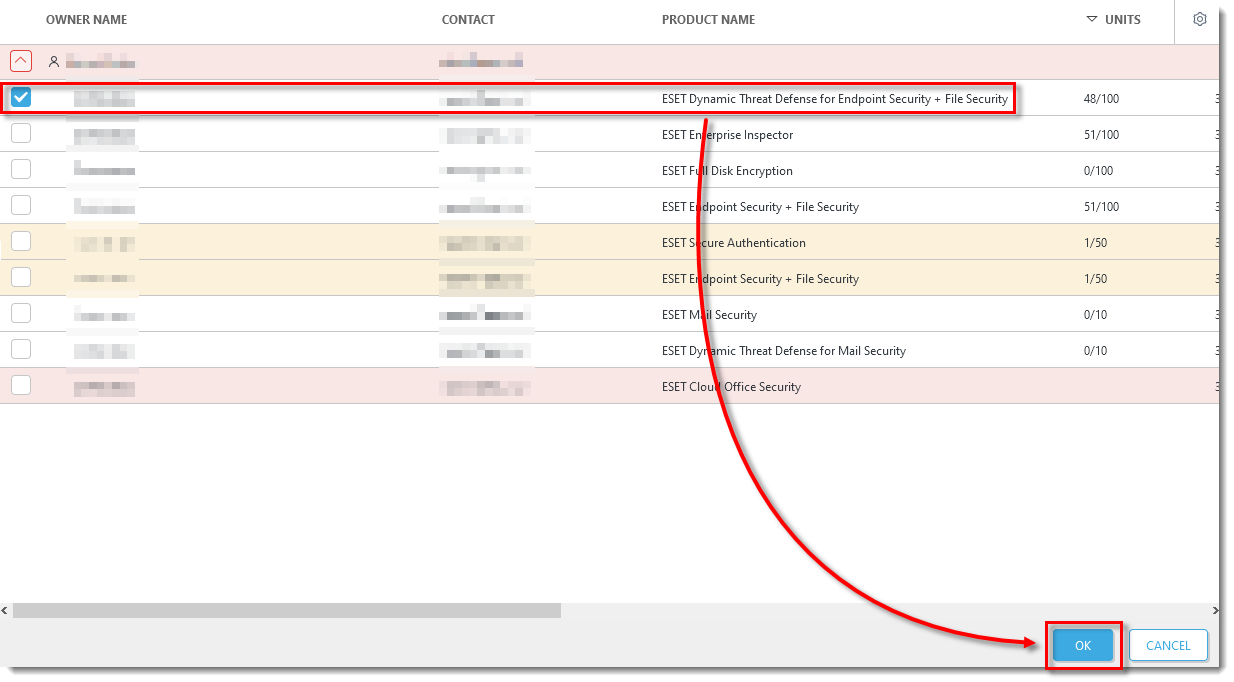
Task: Check the ESET Enterprise Inspector license
Action: [21, 133]
